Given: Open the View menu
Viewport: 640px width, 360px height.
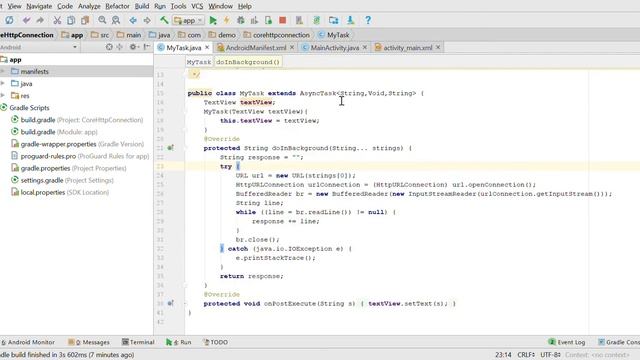Looking at the screenshot, I should click(x=15, y=6).
